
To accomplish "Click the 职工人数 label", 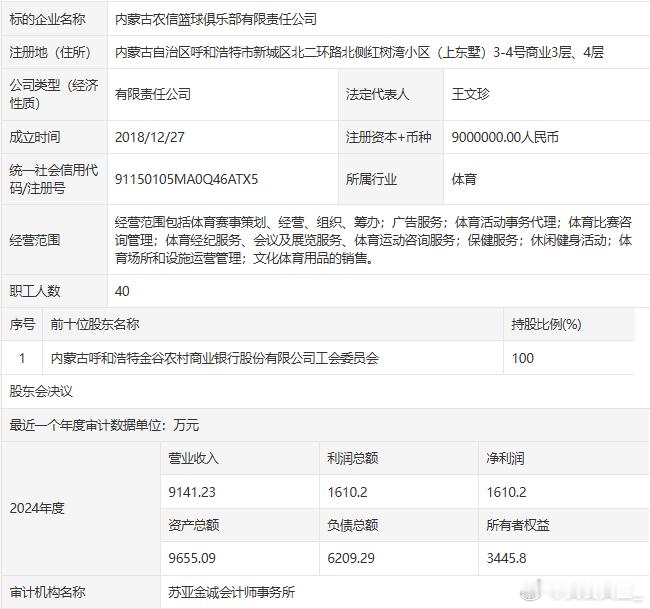I will (x=35, y=291).
